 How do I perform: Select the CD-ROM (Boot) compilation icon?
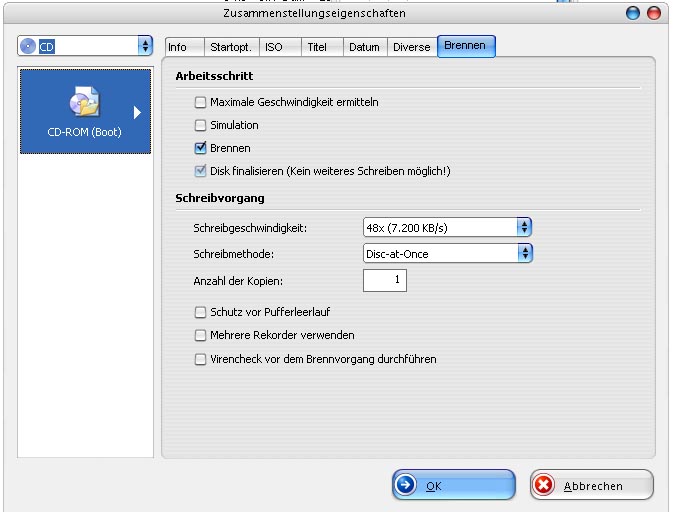[x=85, y=111]
